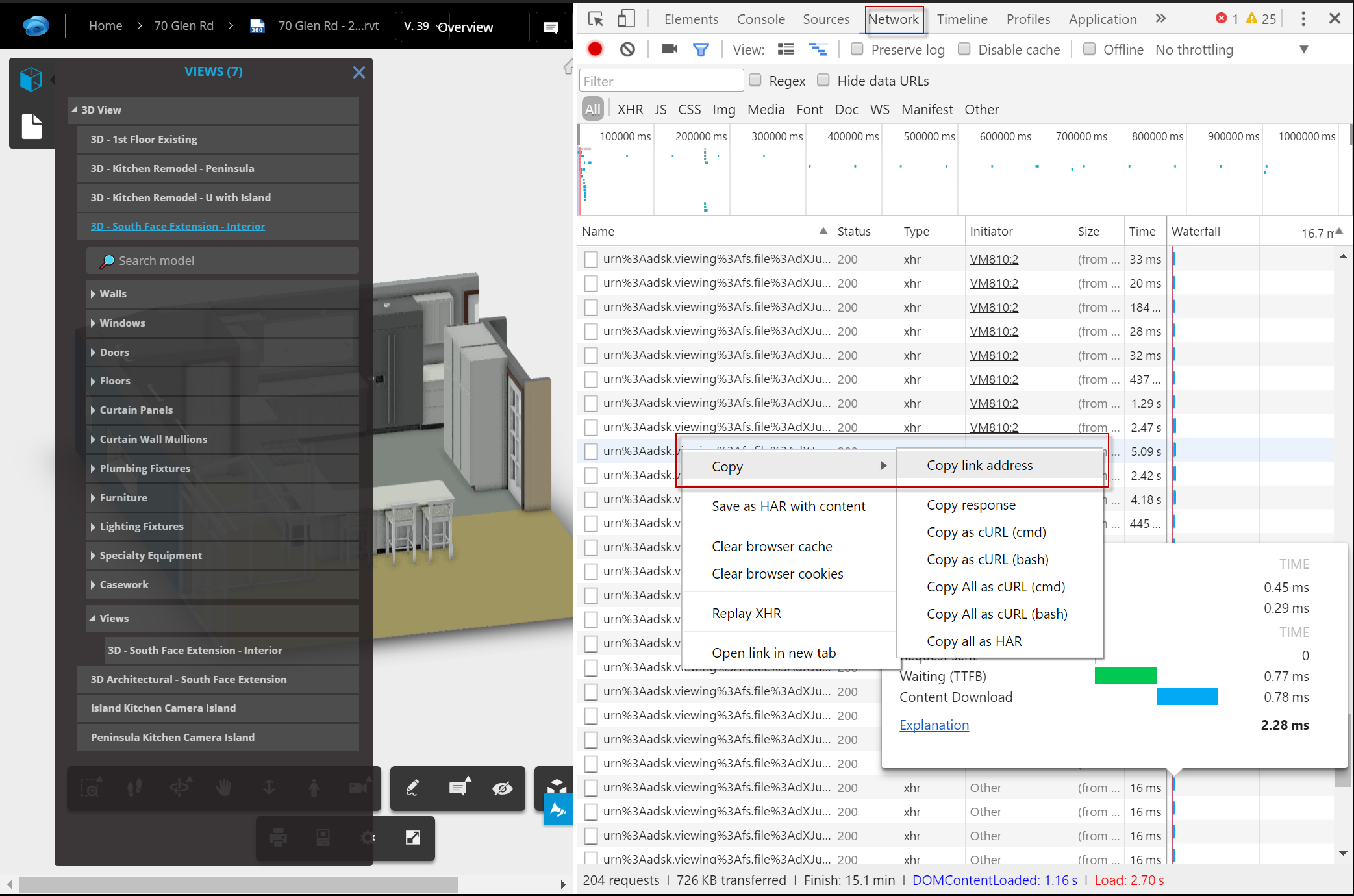Collapse the Views tree node
The height and width of the screenshot is (896, 1354).
93,618
